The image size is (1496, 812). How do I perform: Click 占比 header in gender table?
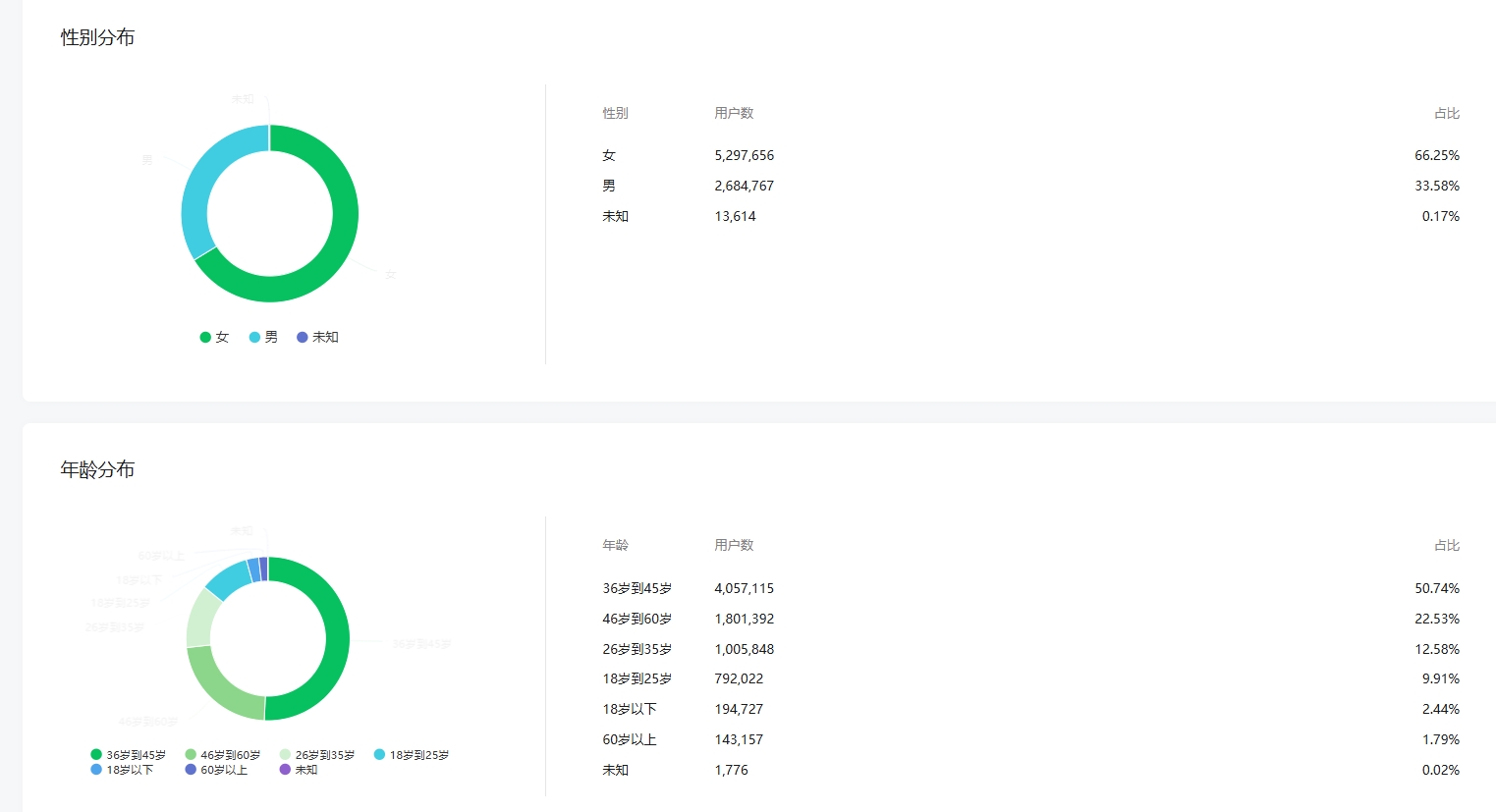[1447, 113]
